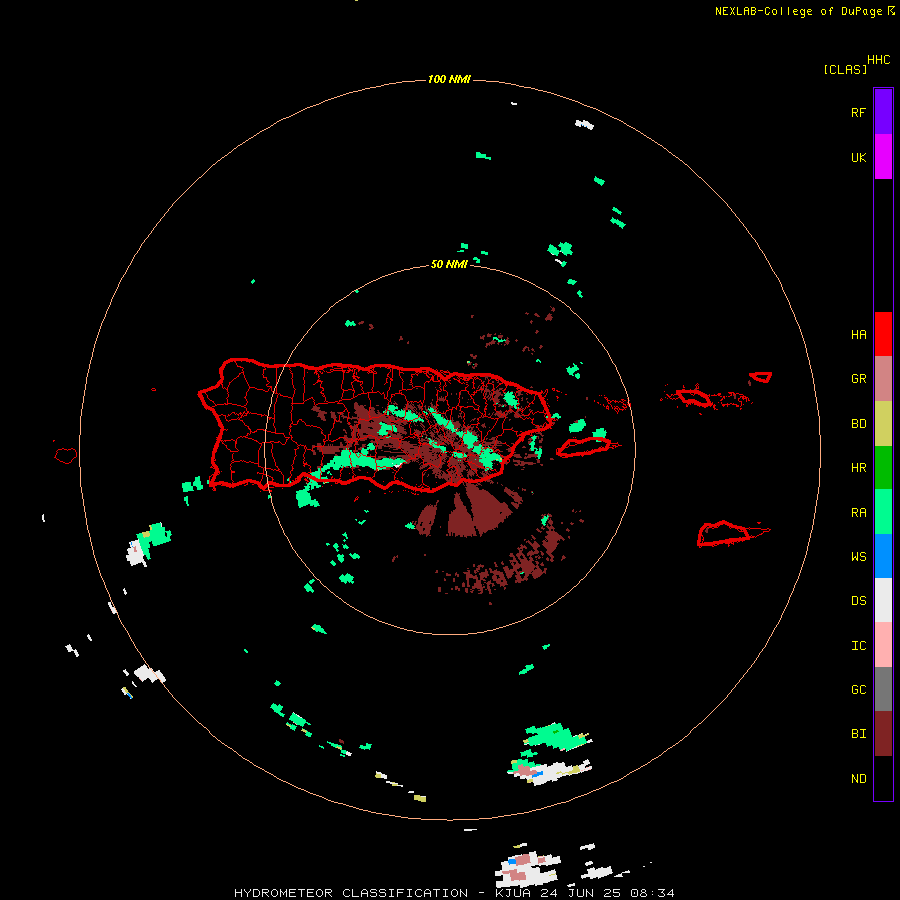Click the "HYDROMETEOR CLASSIFICATION" title text

pyautogui.click(x=351, y=893)
